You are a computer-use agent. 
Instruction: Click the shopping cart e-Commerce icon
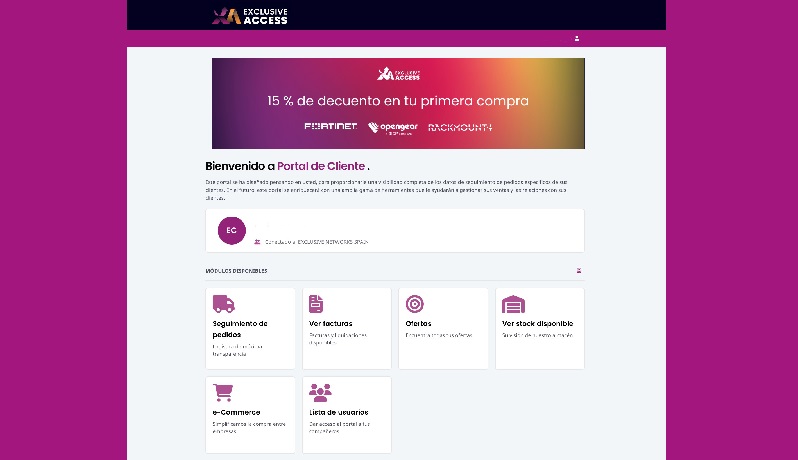(x=223, y=392)
